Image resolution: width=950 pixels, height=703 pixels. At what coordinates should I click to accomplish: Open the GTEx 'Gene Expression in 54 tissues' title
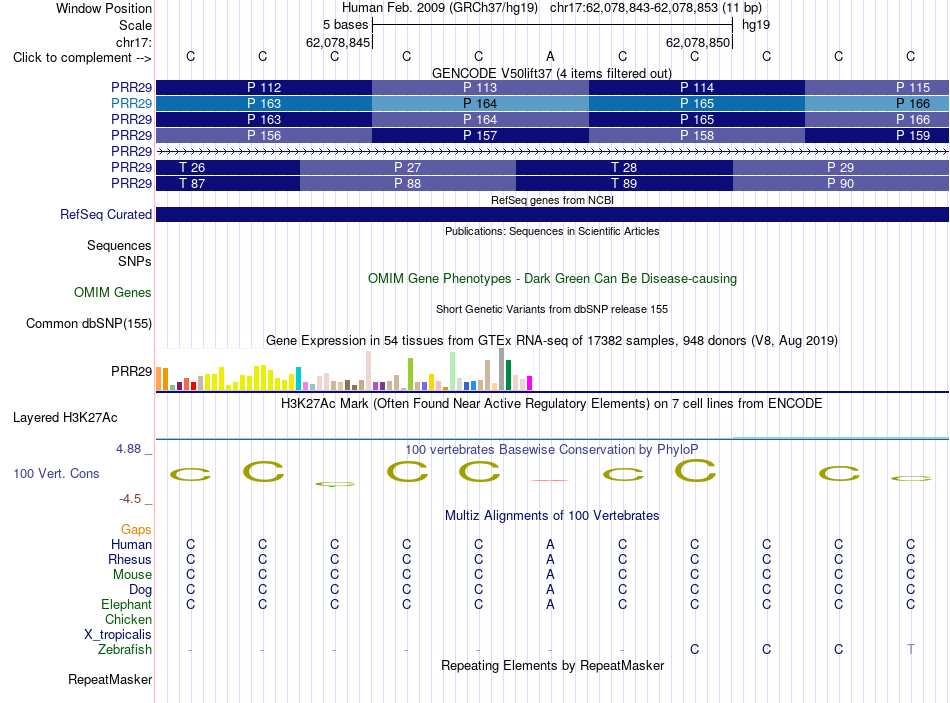point(552,341)
